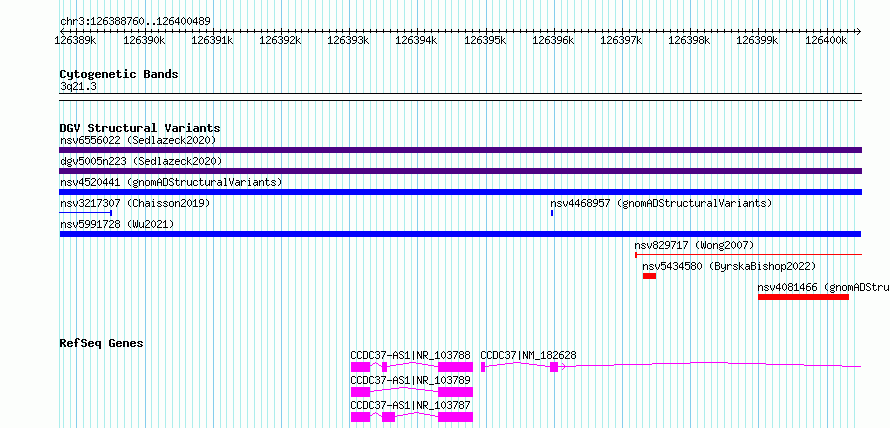Click the 126397k ruler tick label

(621, 40)
